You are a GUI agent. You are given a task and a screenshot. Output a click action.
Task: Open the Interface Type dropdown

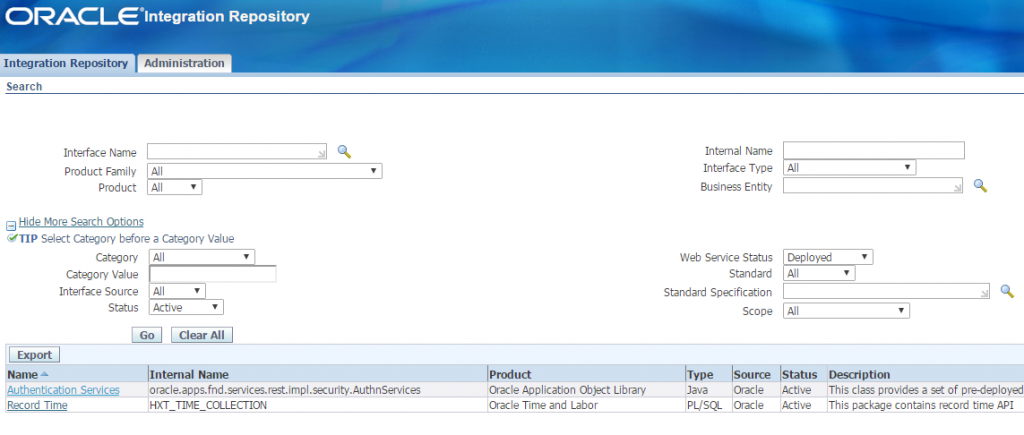pos(850,168)
